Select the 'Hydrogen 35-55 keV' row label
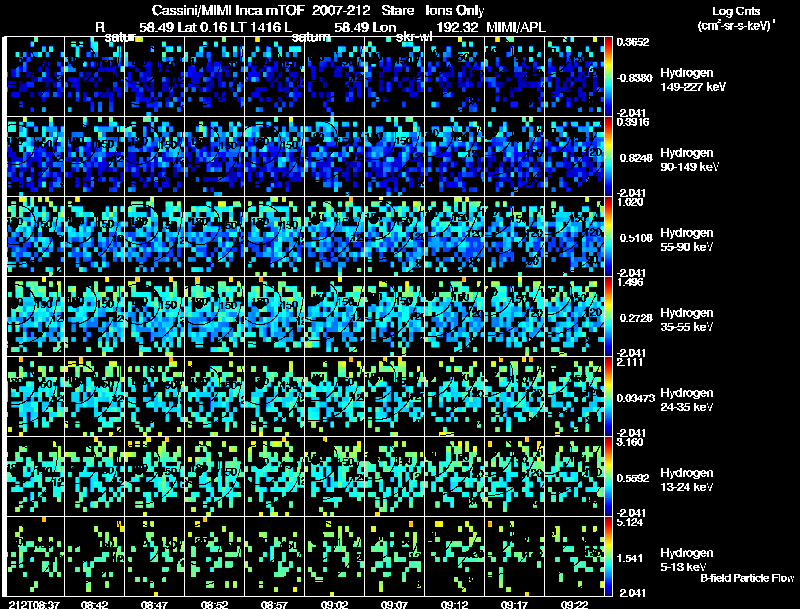 (687, 320)
